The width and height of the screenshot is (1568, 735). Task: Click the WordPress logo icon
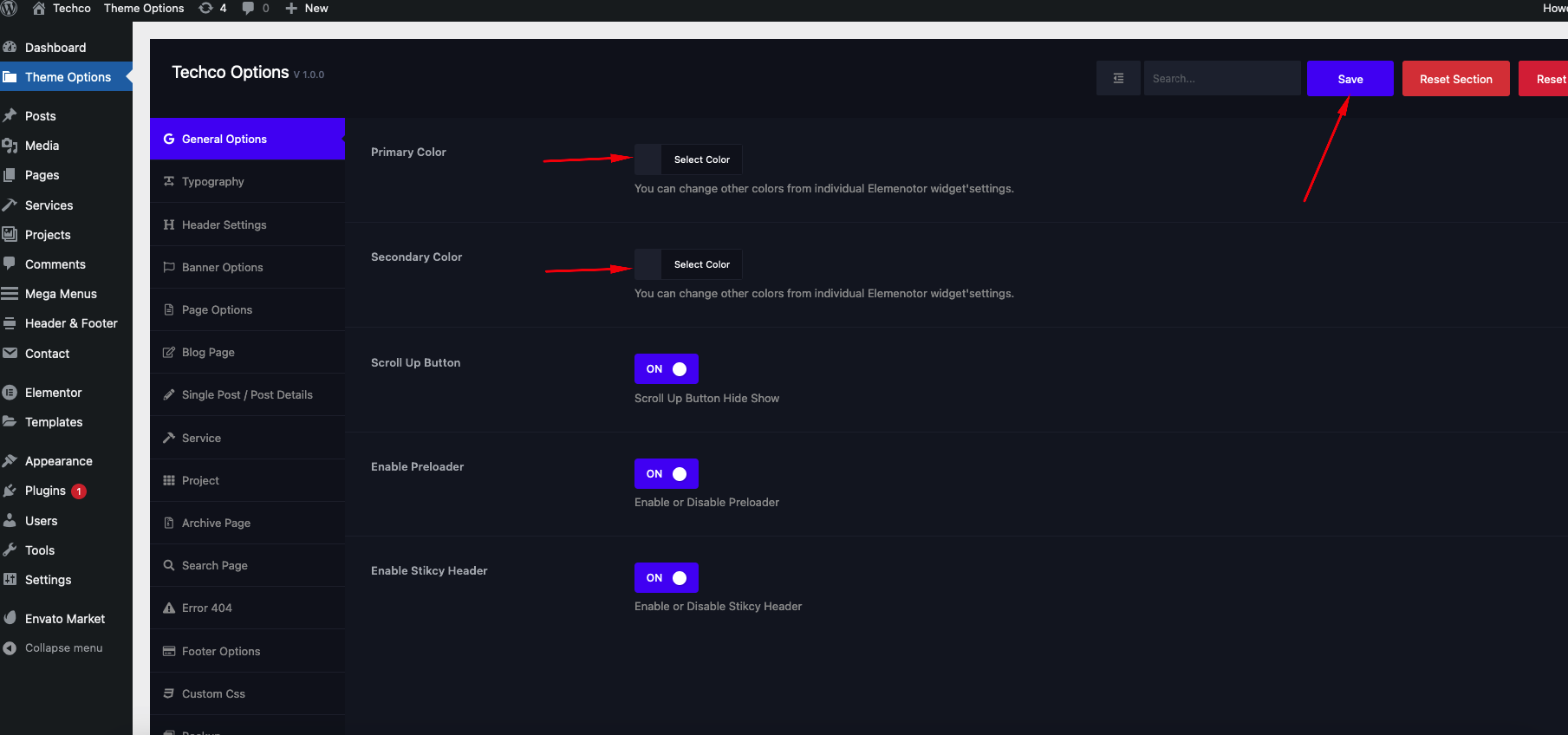click(9, 8)
